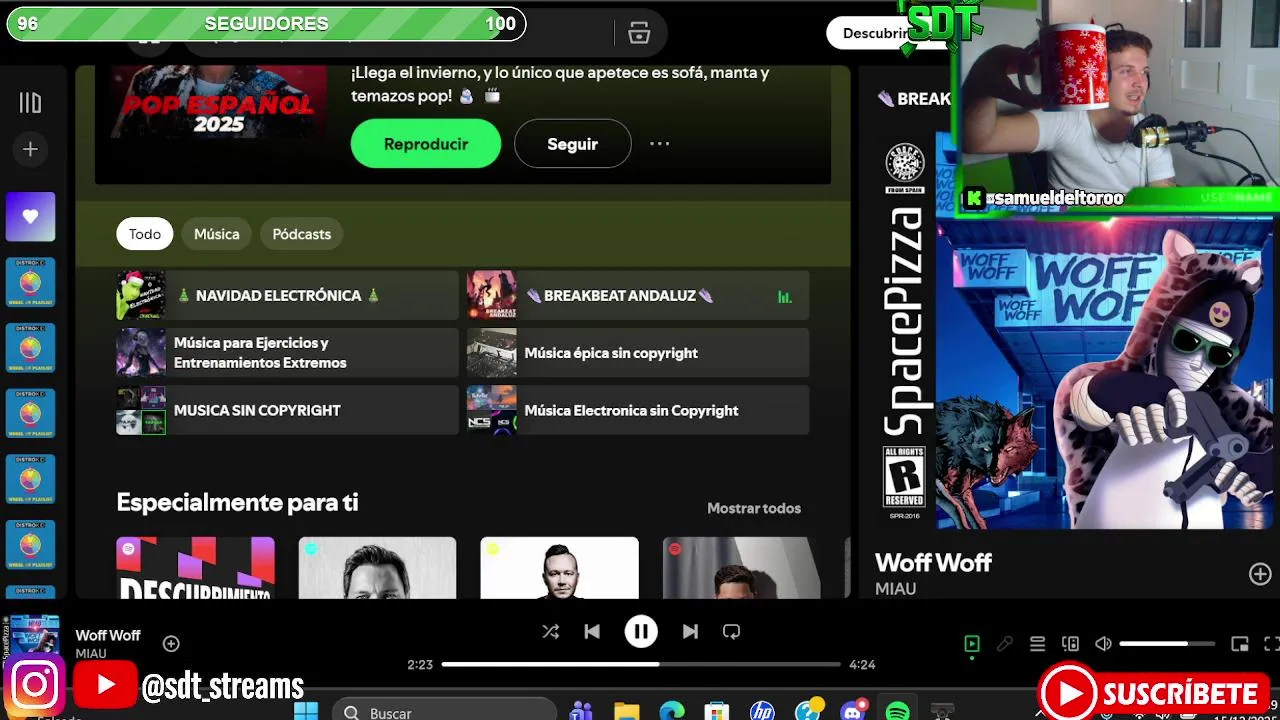
Task: Click the Reproducir button
Action: [x=426, y=144]
